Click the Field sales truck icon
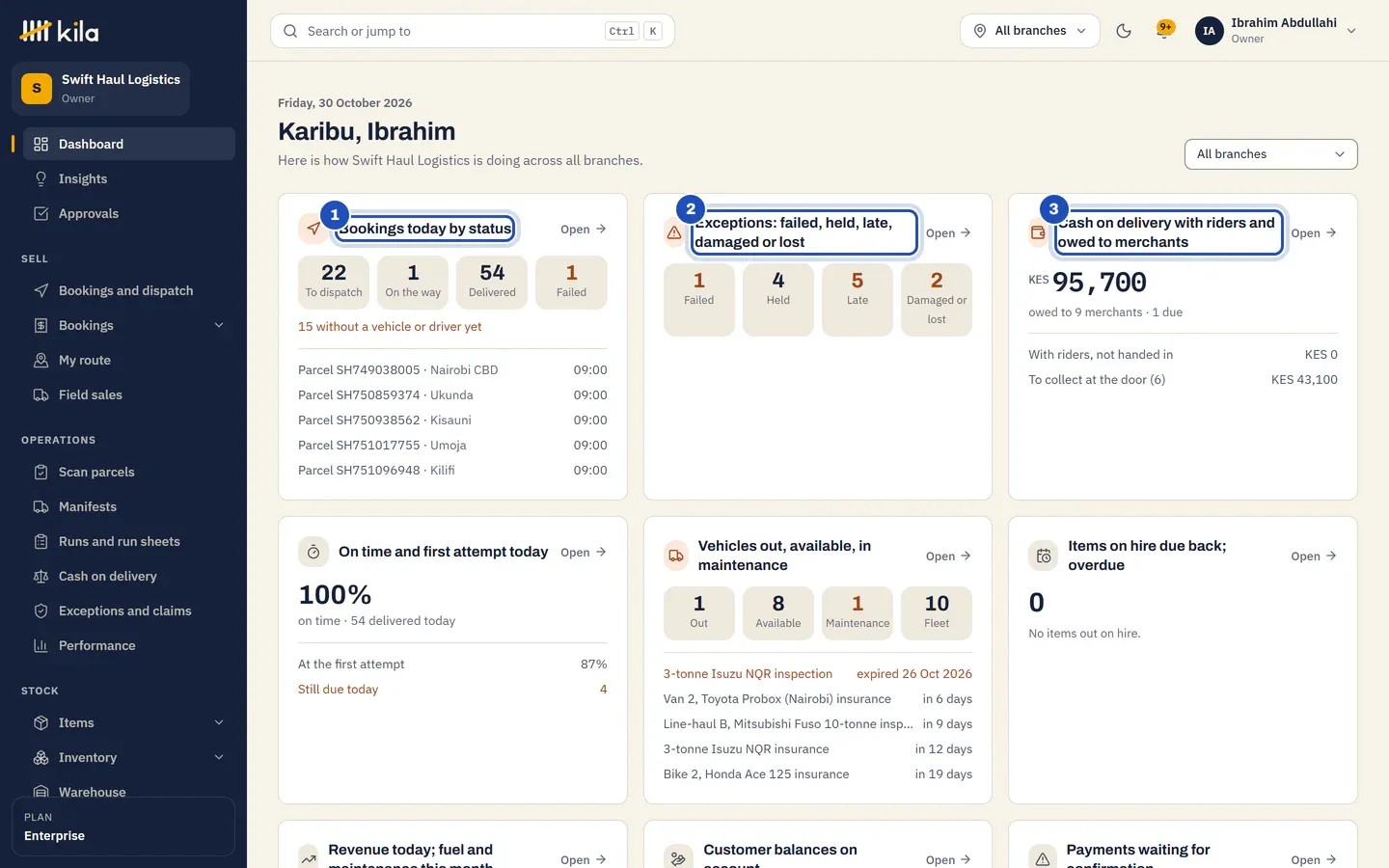The image size is (1389, 868). [x=41, y=394]
